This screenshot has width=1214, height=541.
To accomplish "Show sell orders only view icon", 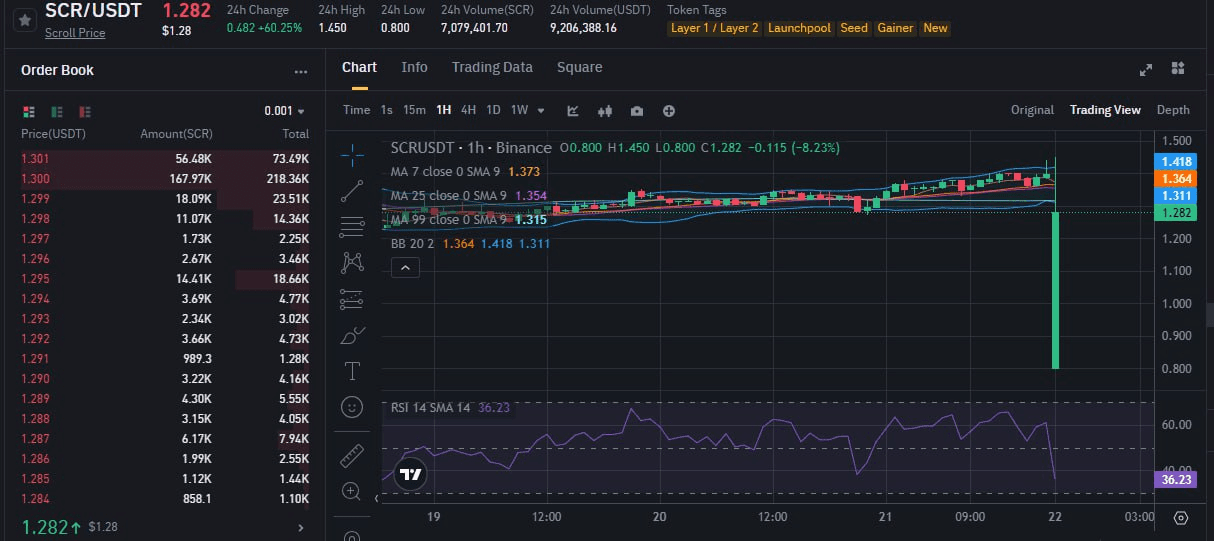I will click(85, 111).
